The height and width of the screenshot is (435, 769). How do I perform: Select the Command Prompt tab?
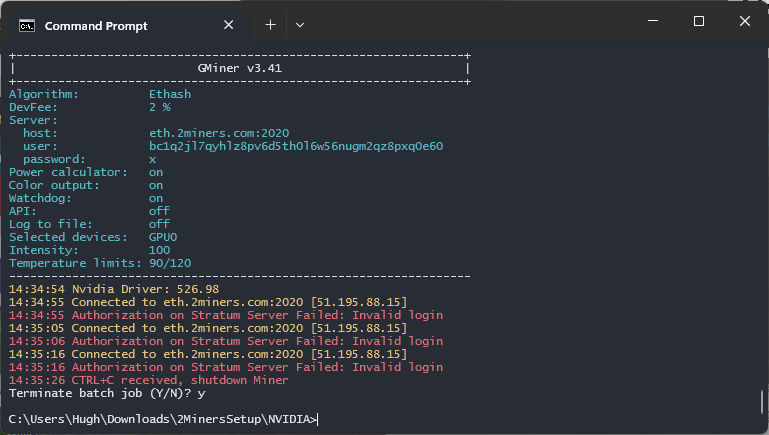click(x=129, y=26)
